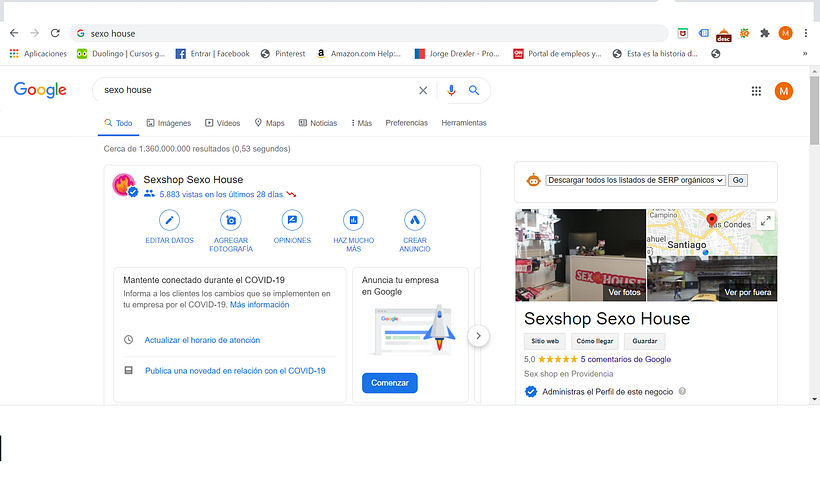Open the Google apps grid
Screen dimensions: 820x485
tap(756, 91)
